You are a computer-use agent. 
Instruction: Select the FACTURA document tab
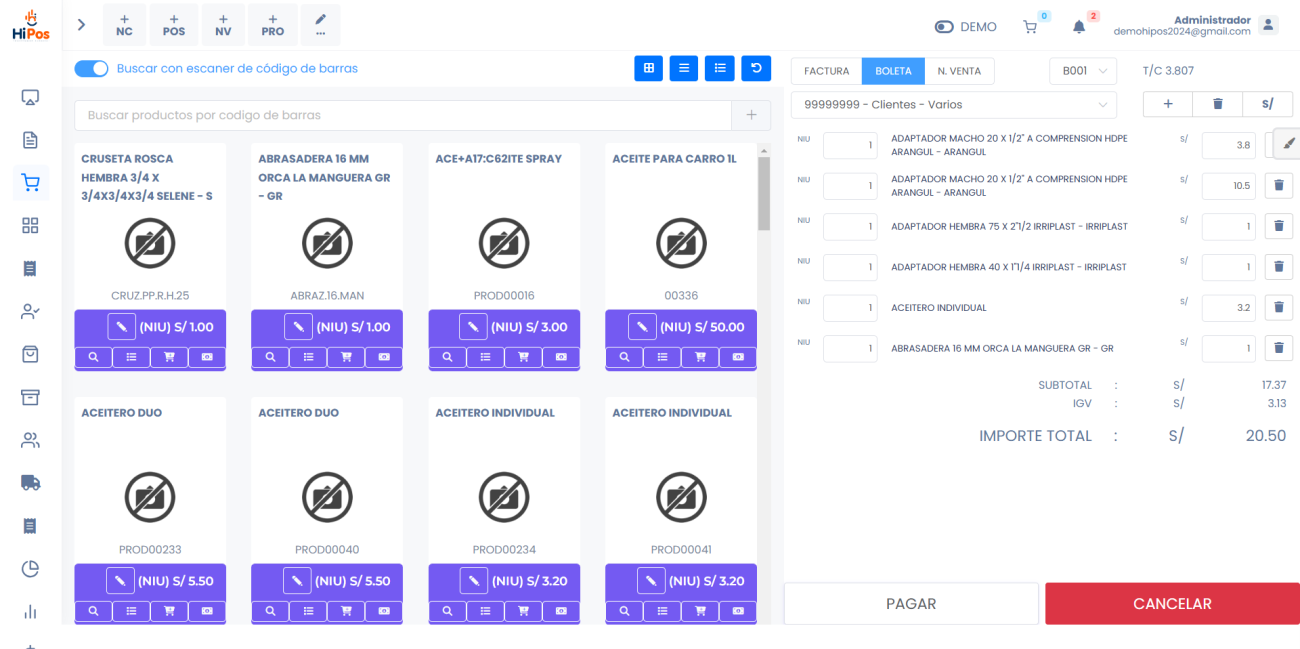point(826,71)
